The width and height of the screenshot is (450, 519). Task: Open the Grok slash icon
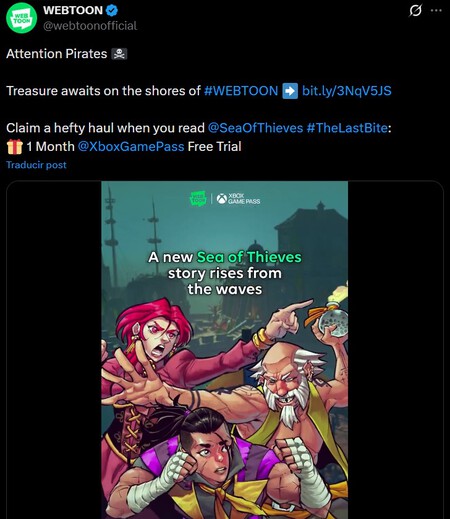point(415,10)
